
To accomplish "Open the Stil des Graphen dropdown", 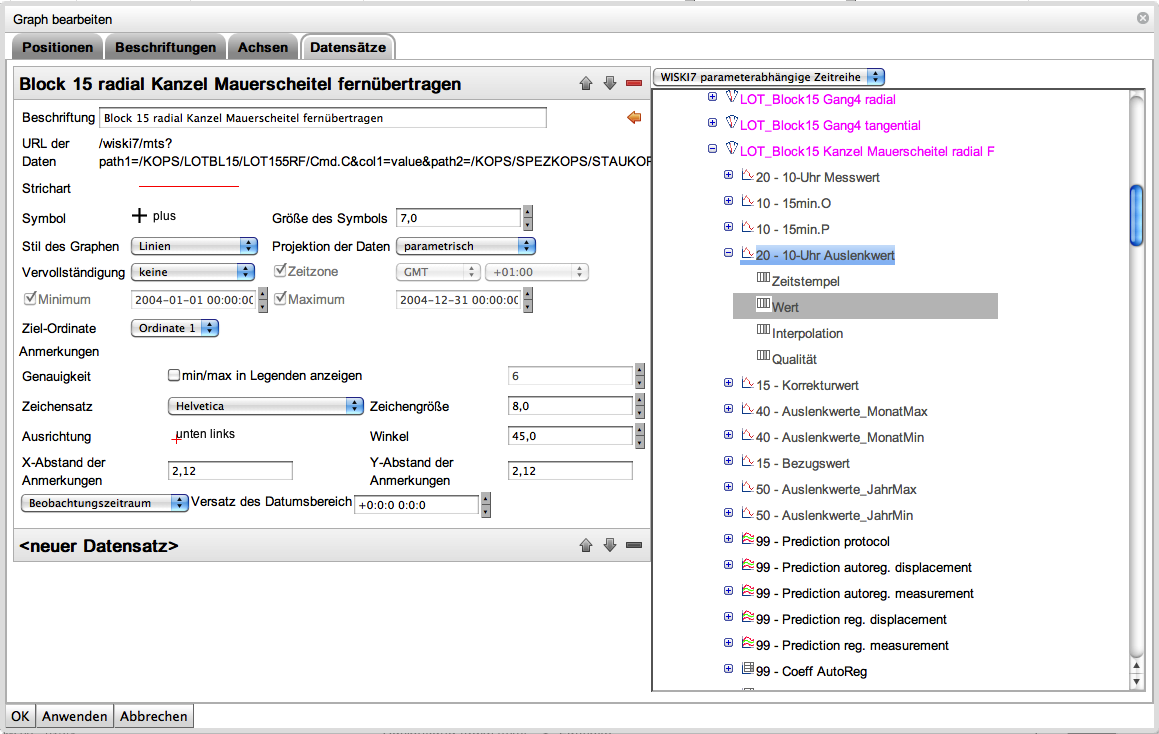I will [194, 246].
